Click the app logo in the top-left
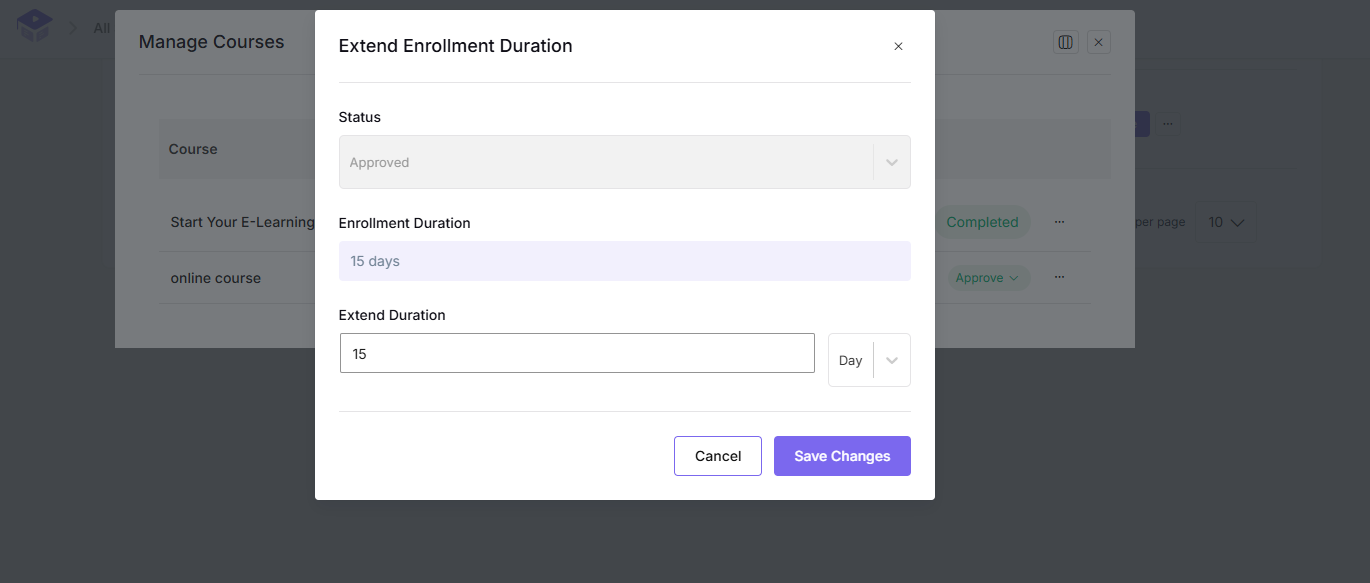 pyautogui.click(x=34, y=26)
